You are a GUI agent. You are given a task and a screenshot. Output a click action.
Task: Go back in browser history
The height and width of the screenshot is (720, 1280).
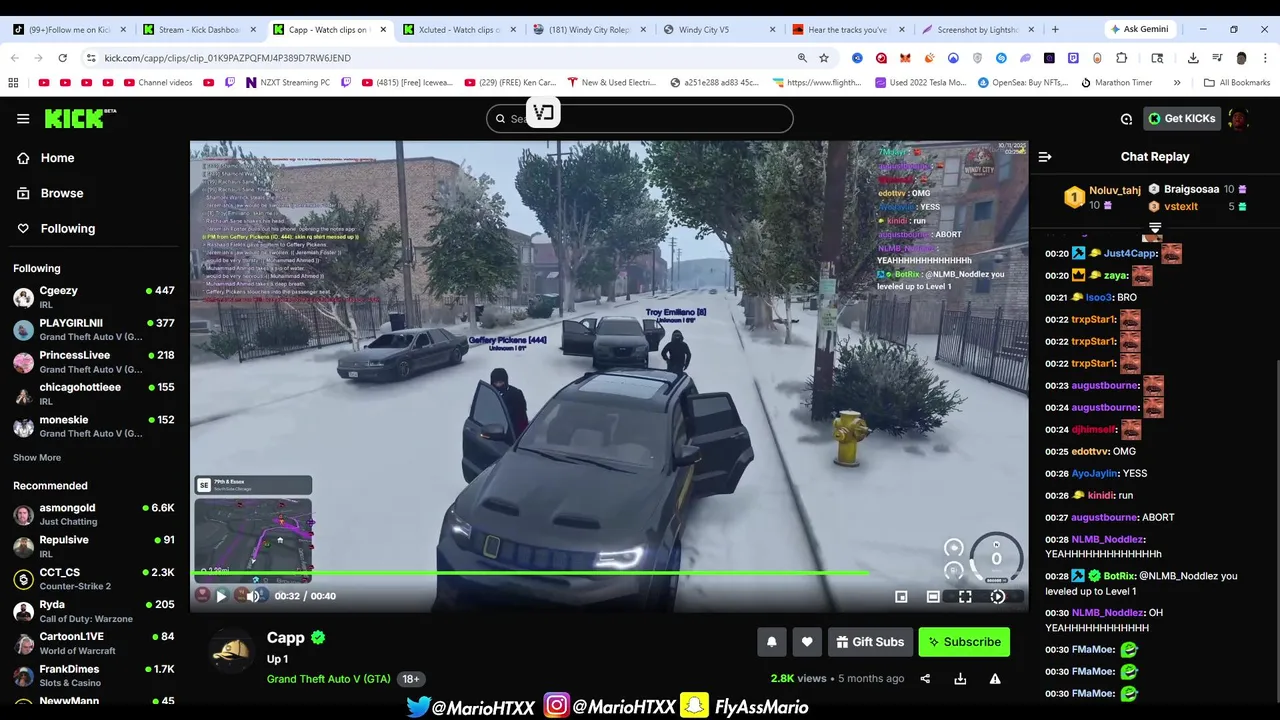14,58
